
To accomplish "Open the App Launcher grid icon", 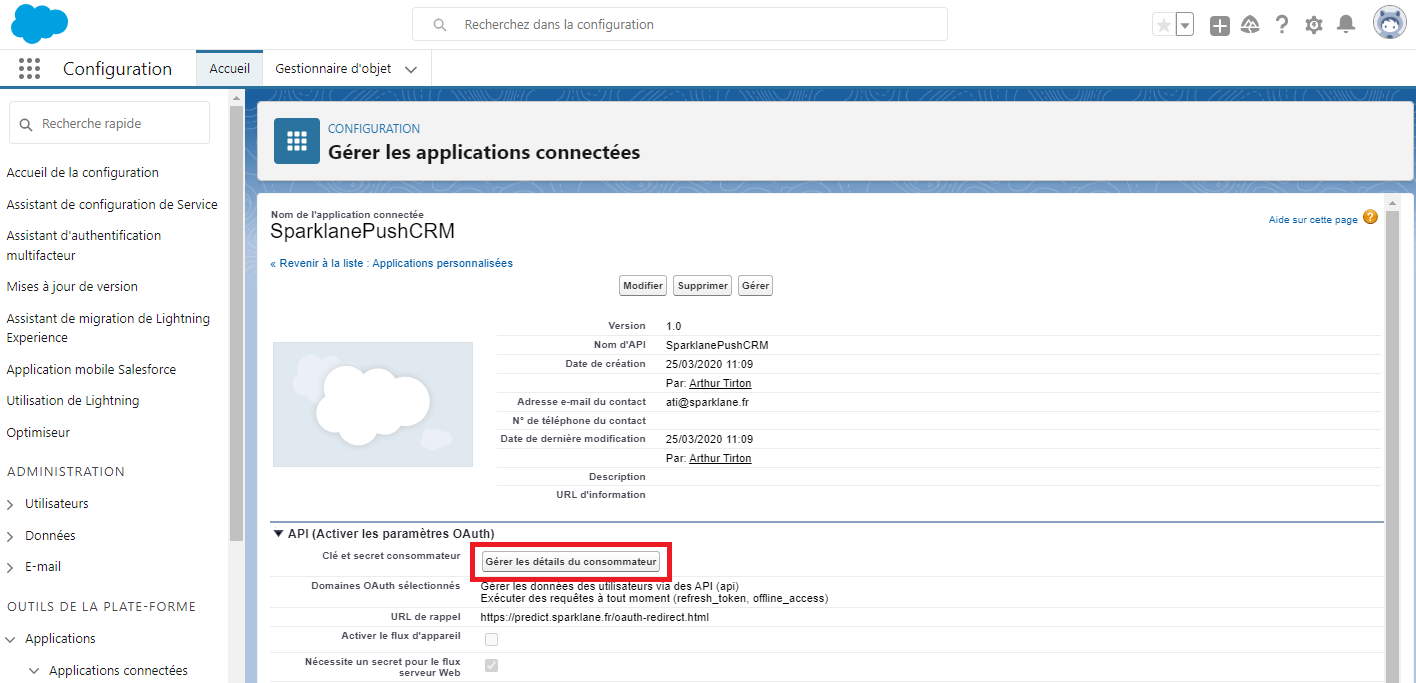I will point(29,68).
